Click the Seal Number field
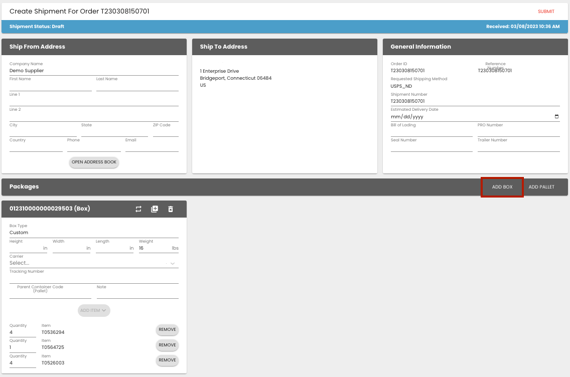Screen dimensions: 570x377 click(x=431, y=147)
